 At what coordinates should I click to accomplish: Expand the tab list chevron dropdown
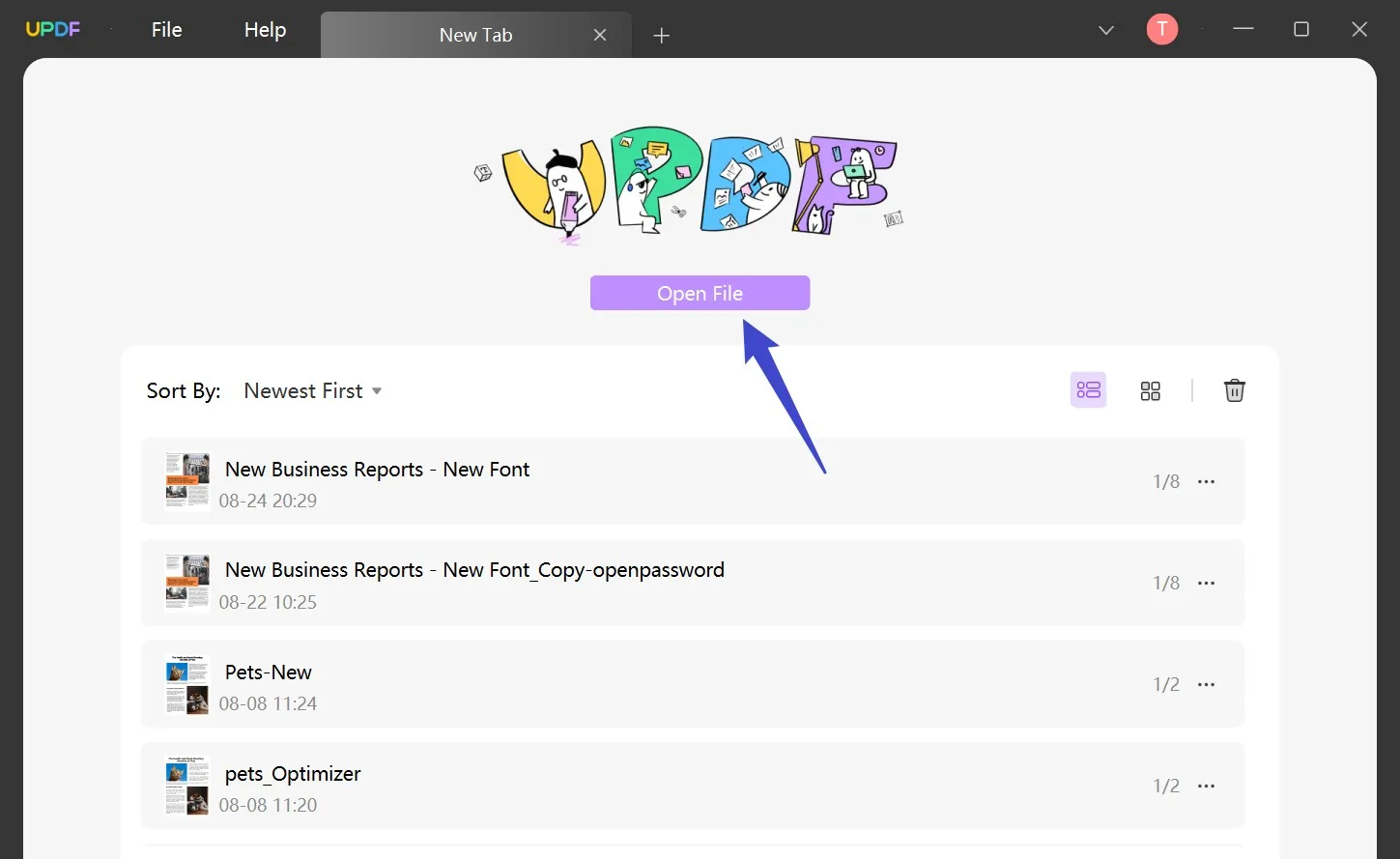[x=1106, y=30]
